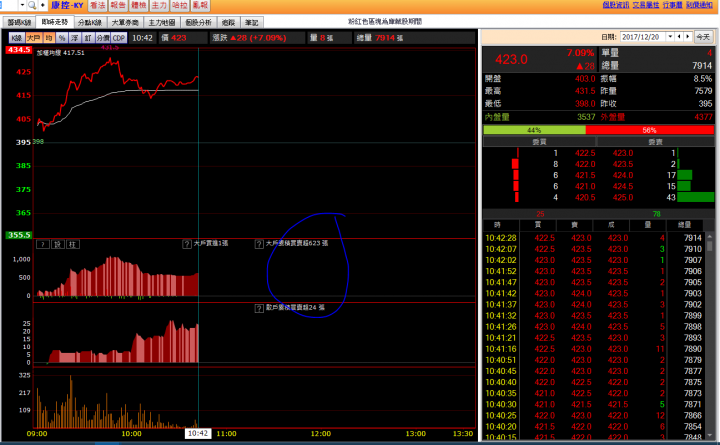Follow the 行事曆 link

[x=673, y=5]
